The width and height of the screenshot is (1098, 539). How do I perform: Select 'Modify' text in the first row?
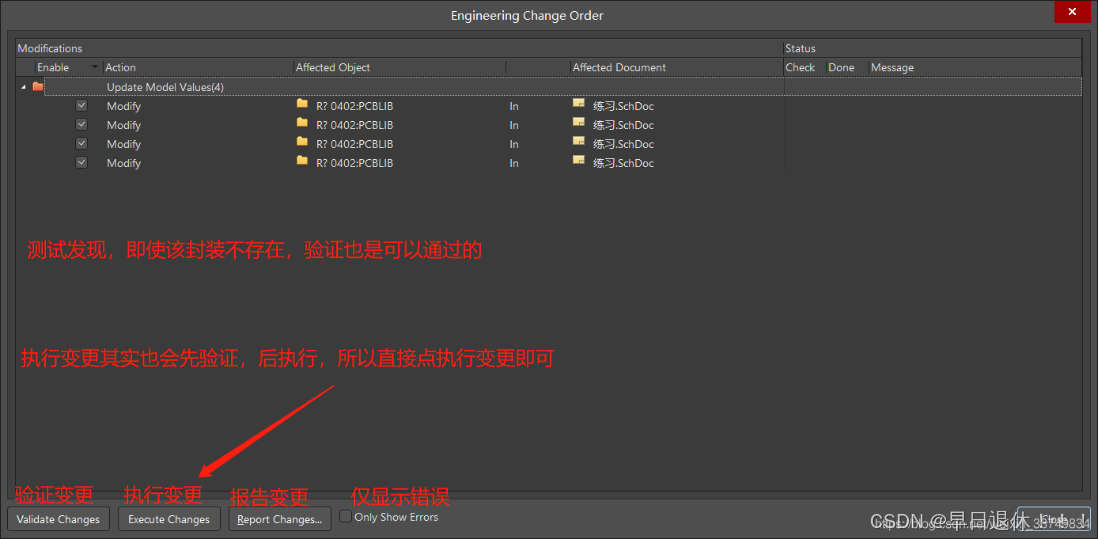(x=124, y=106)
